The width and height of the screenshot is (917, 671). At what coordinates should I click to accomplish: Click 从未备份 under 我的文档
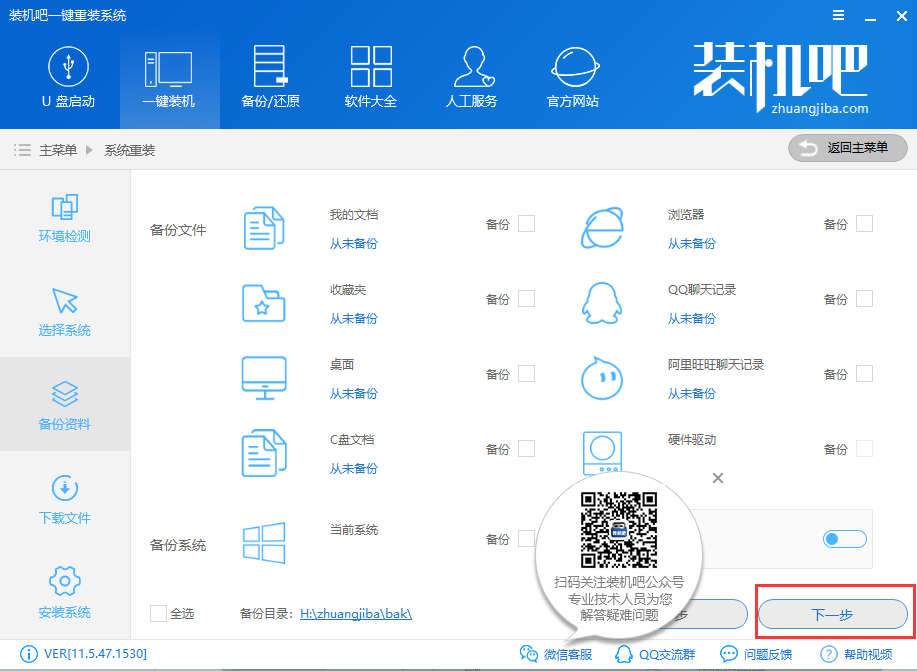click(x=354, y=243)
